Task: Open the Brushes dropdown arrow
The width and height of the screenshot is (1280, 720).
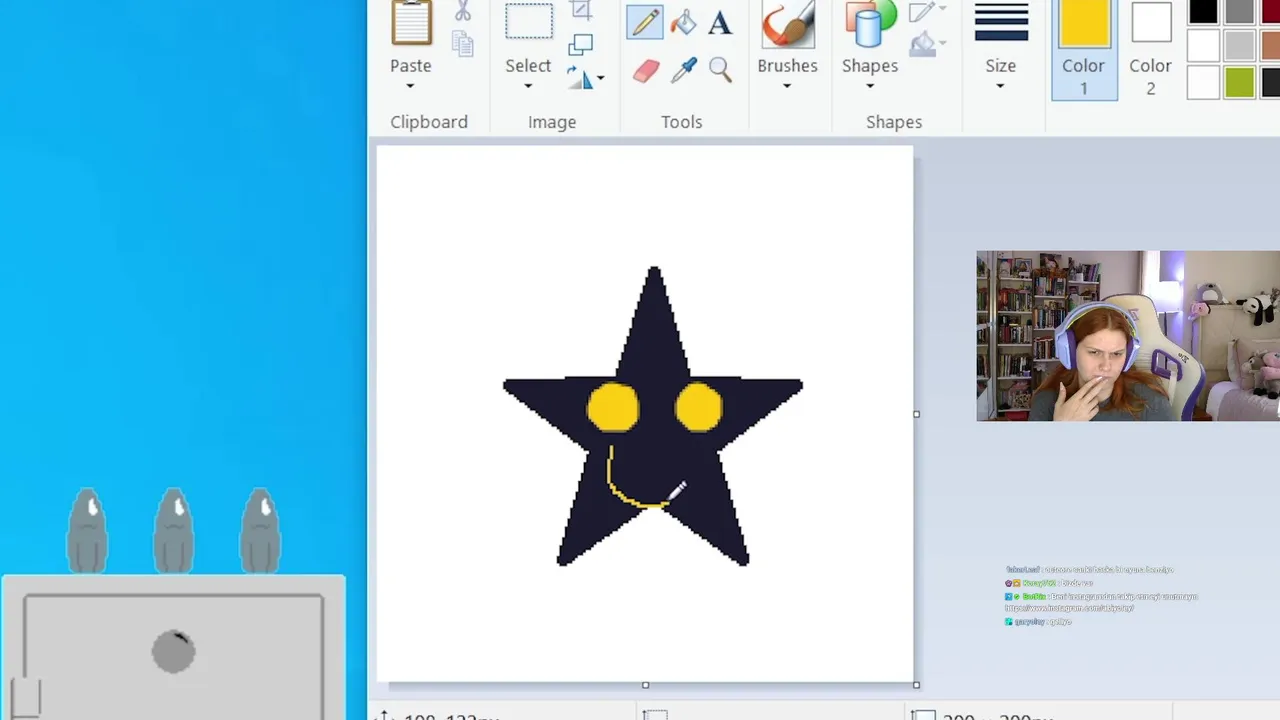Action: [x=787, y=87]
